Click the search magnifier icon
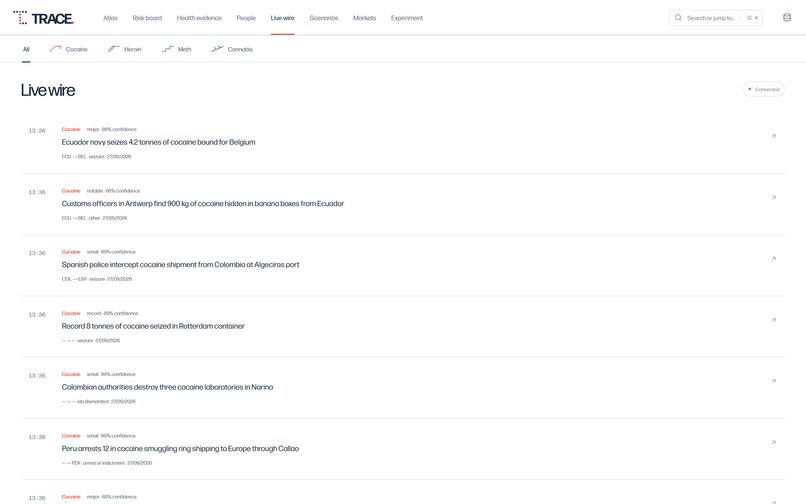This screenshot has height=504, width=806. 678,17
